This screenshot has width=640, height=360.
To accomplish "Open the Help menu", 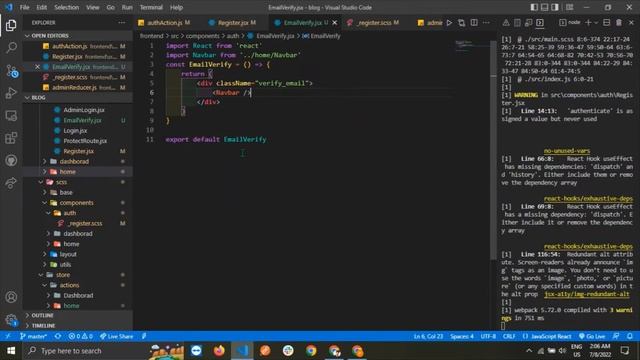I will (x=176, y=7).
